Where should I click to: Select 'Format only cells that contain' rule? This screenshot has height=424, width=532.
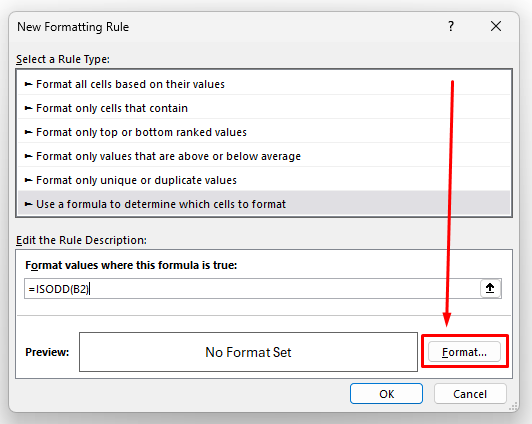[264, 108]
